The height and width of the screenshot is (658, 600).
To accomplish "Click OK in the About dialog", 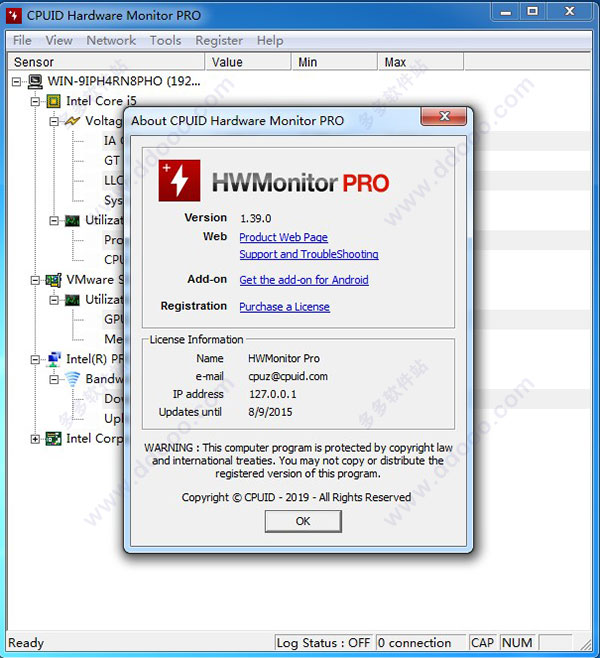I will click(x=303, y=521).
